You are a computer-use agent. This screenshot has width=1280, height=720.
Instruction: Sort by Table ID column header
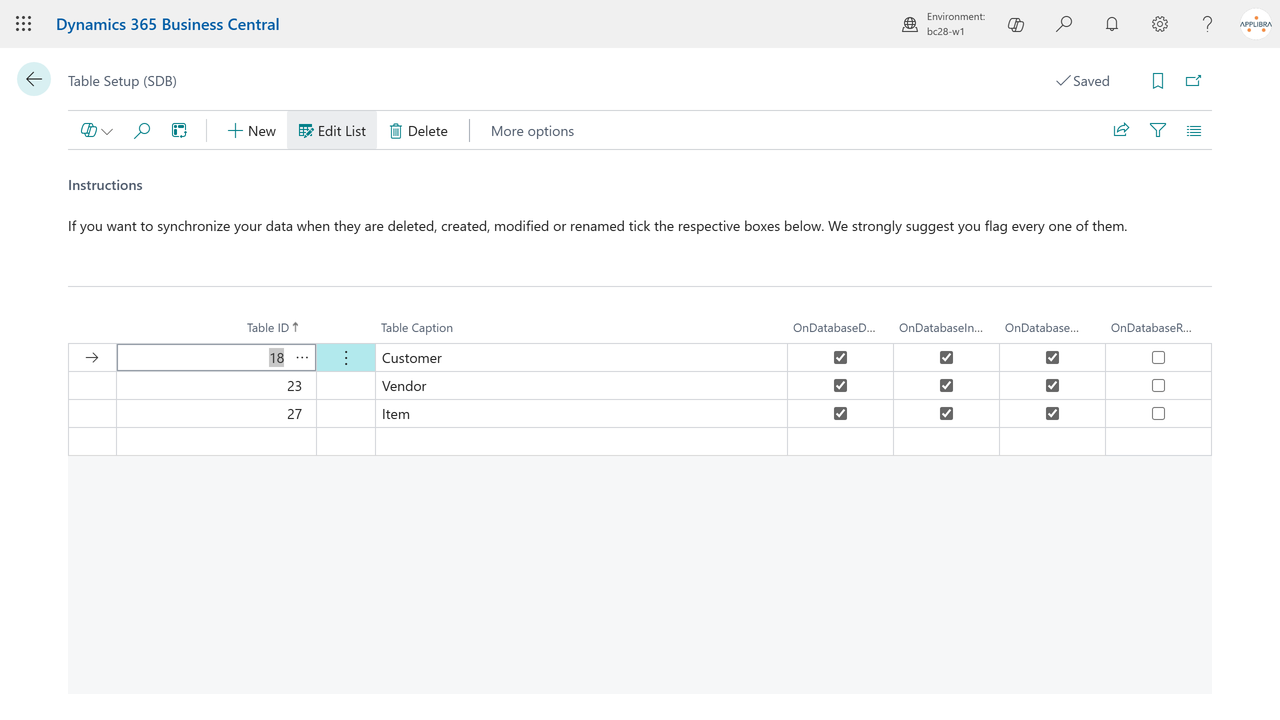point(273,328)
